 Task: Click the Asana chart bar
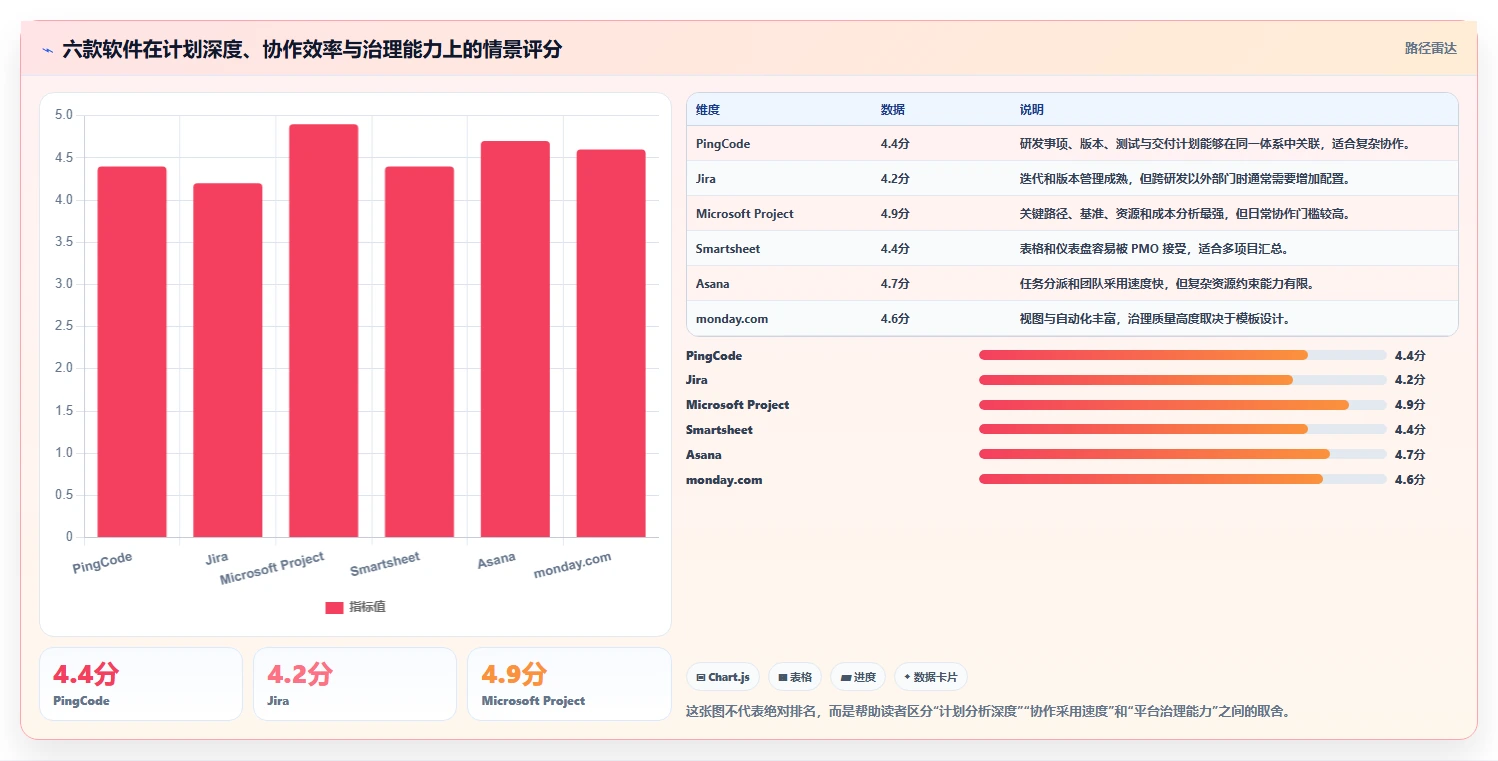point(515,339)
